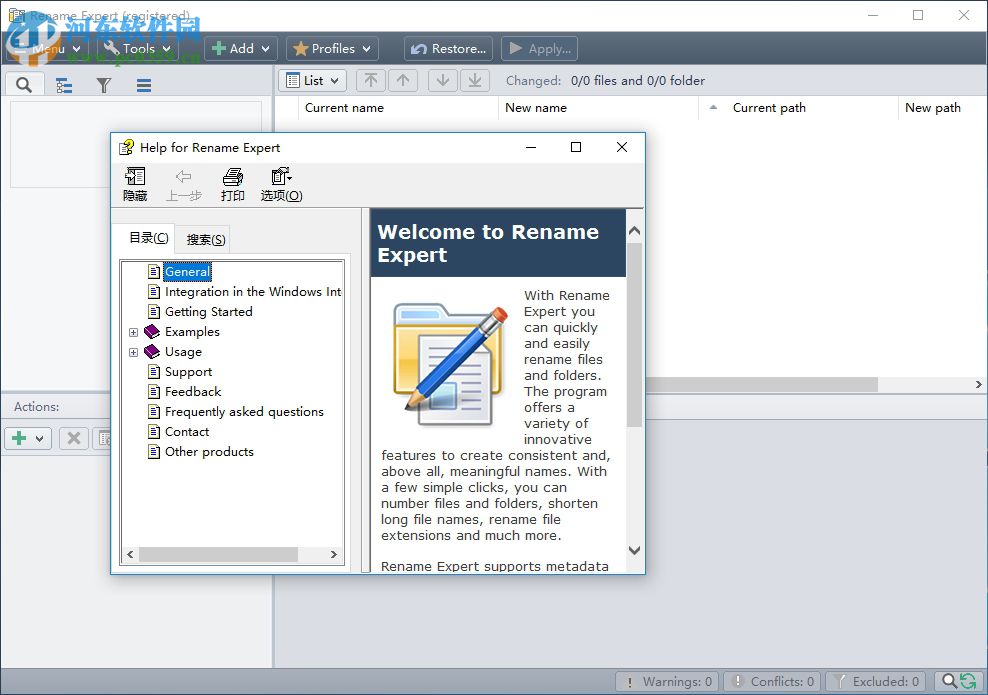Click the move to top arrow icon

tap(371, 80)
